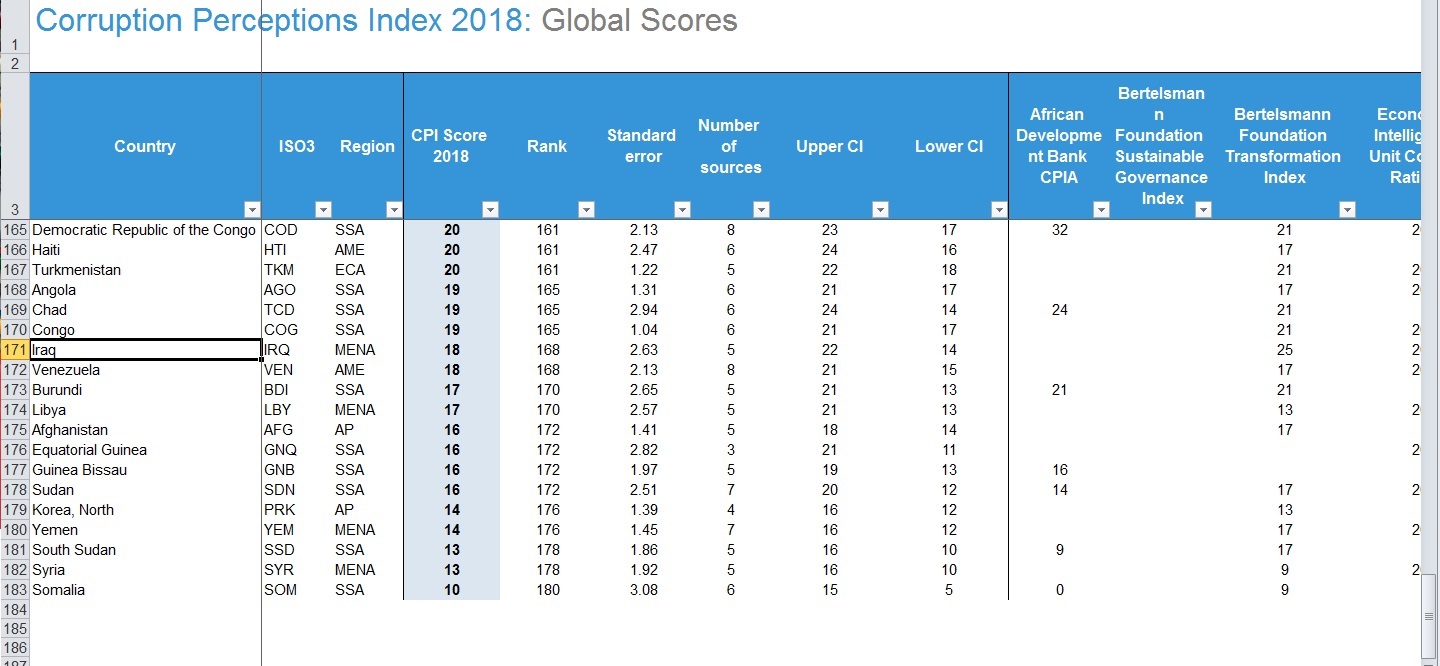The height and width of the screenshot is (666, 1440).
Task: Select the Venezuela country cell
Action: [x=145, y=370]
